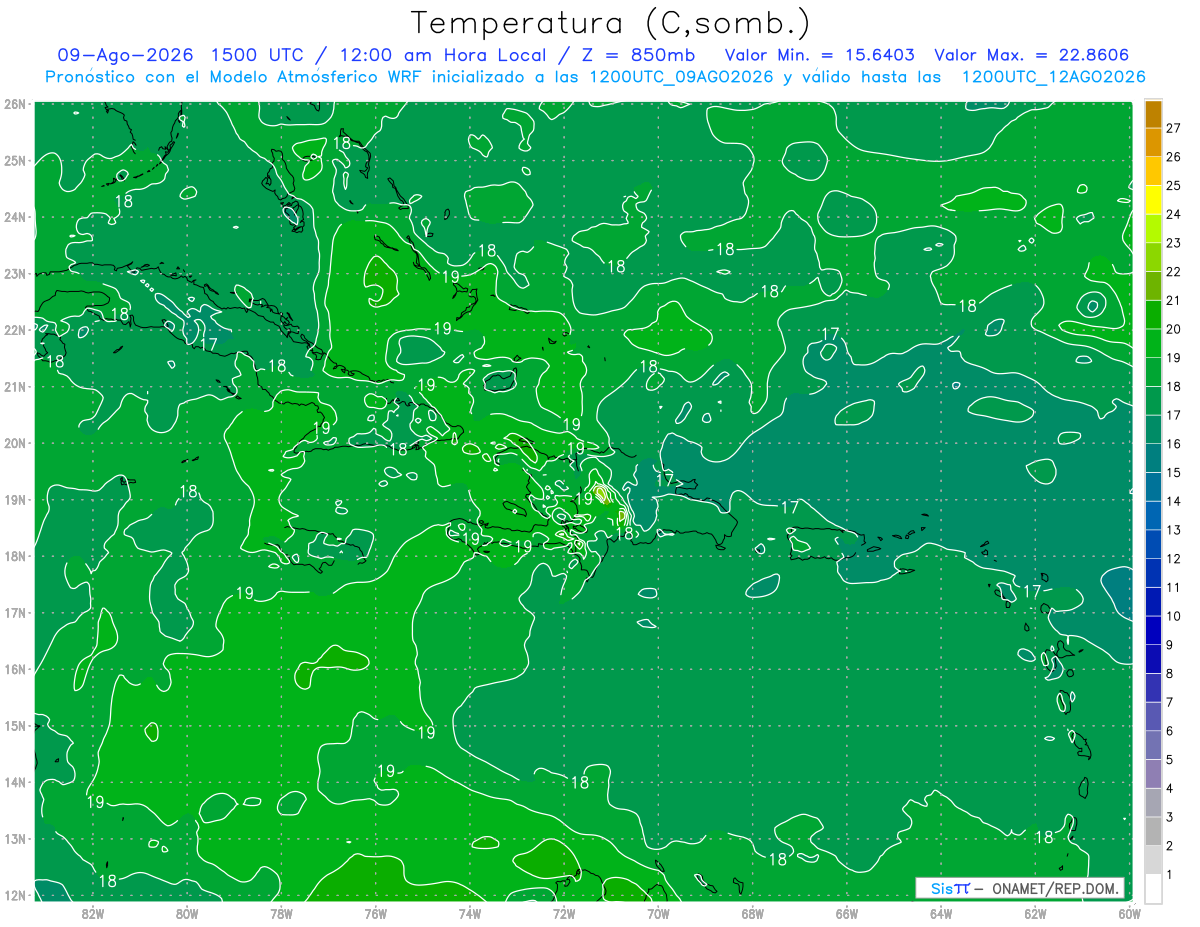The image size is (1200, 927).
Task: Click the colorbar label "21"
Action: click(1174, 300)
